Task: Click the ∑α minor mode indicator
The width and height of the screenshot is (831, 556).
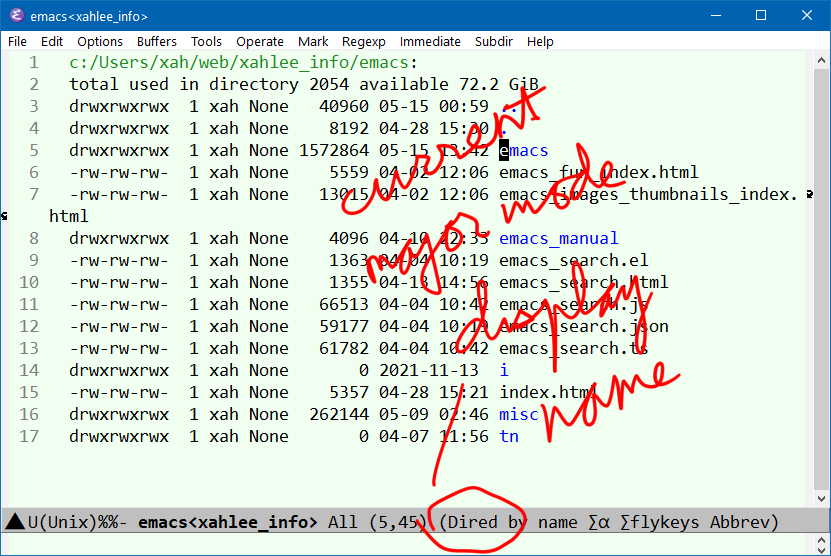Action: [x=598, y=522]
